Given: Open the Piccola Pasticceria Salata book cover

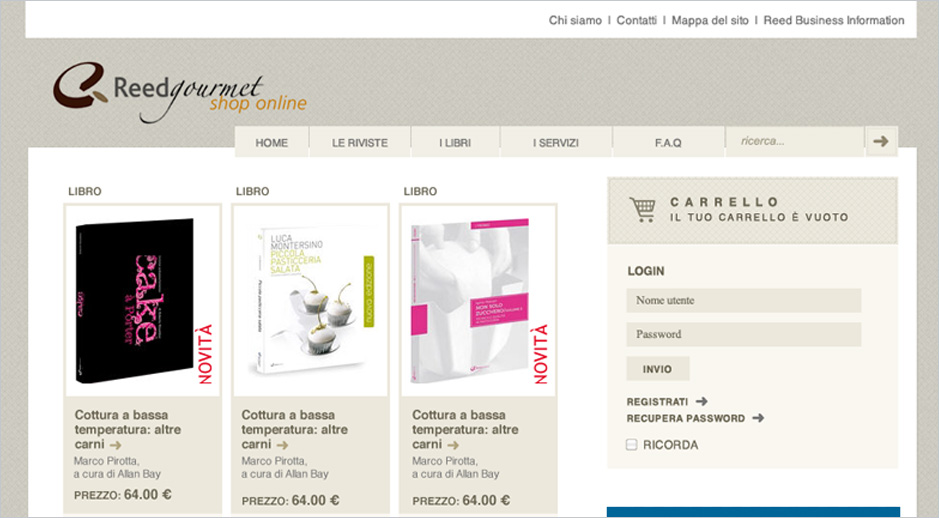Looking at the screenshot, I should point(311,300).
